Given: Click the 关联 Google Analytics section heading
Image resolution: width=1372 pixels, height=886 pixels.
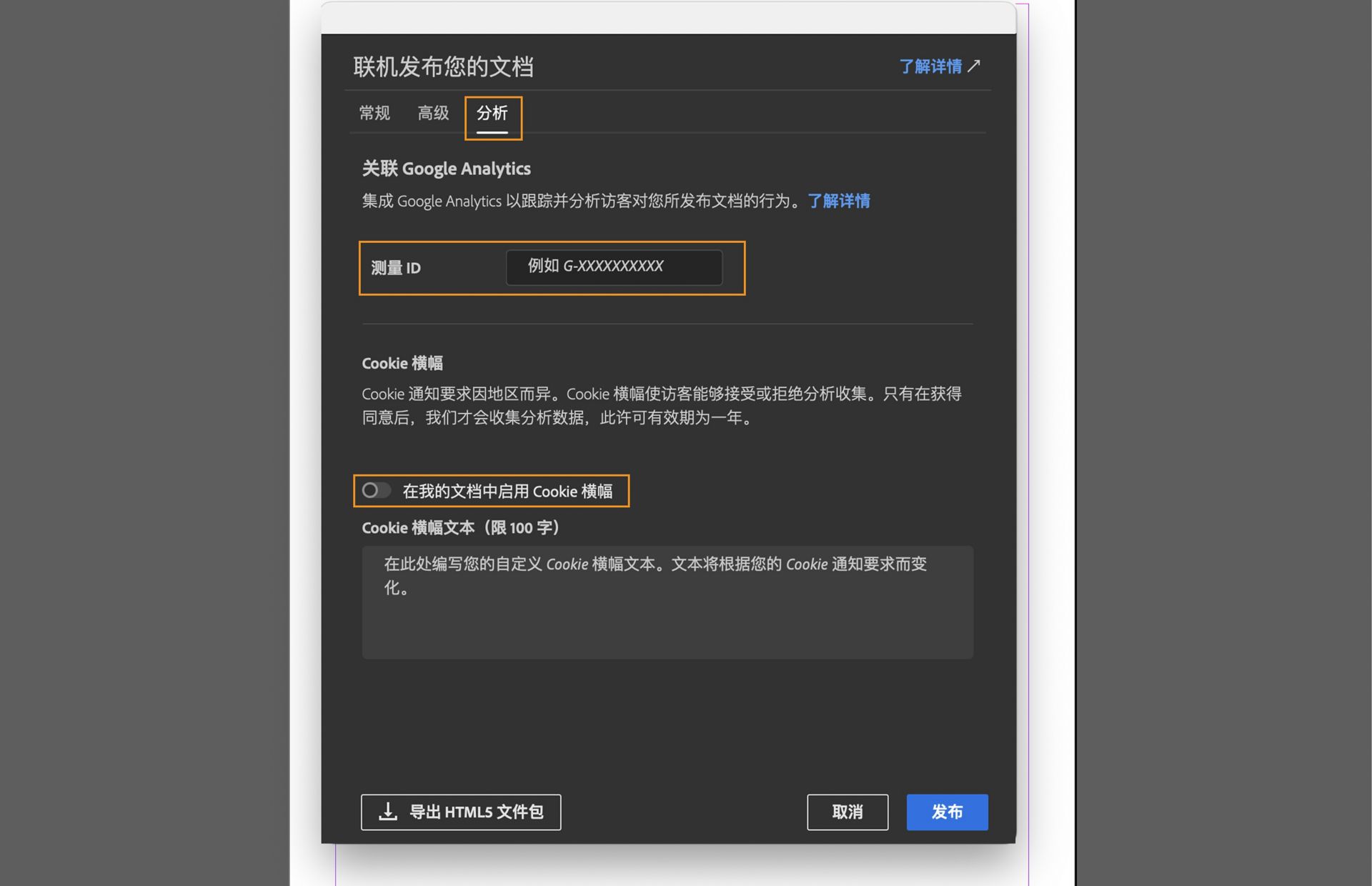Looking at the screenshot, I should [447, 169].
